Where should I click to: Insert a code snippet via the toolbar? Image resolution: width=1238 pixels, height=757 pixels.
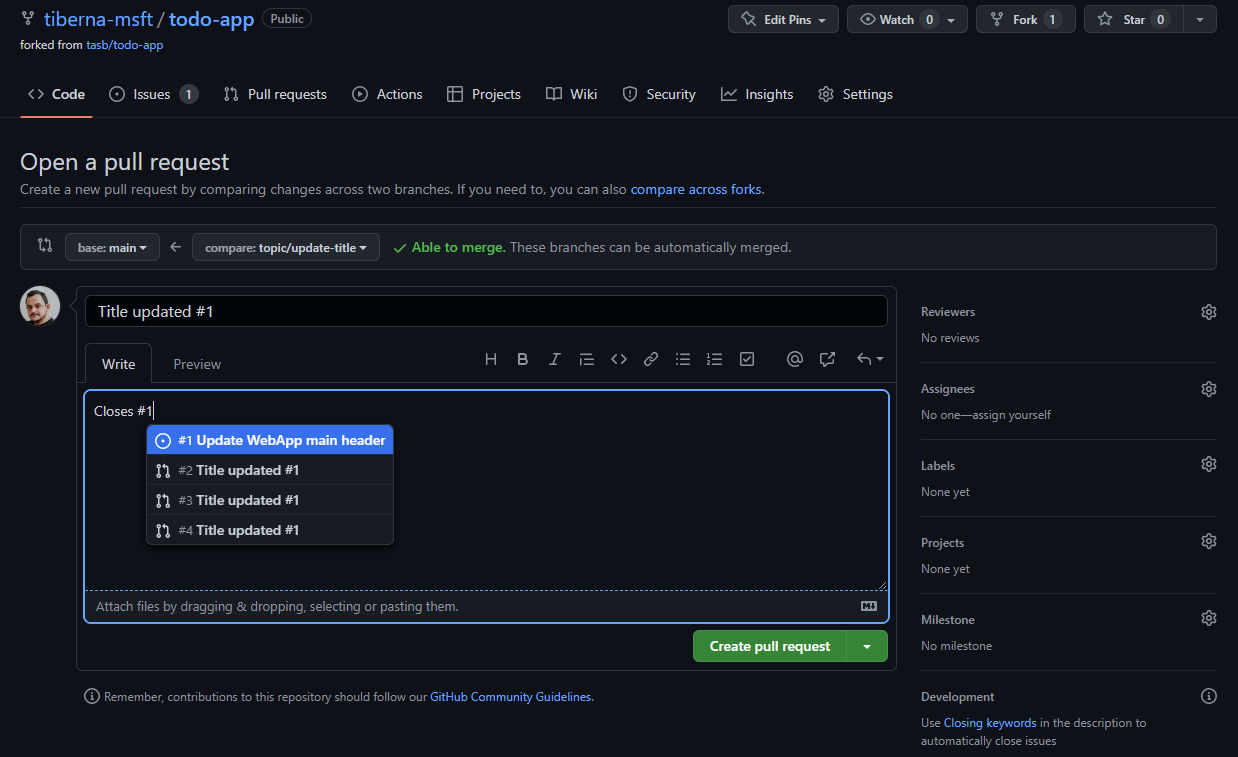pyautogui.click(x=618, y=358)
